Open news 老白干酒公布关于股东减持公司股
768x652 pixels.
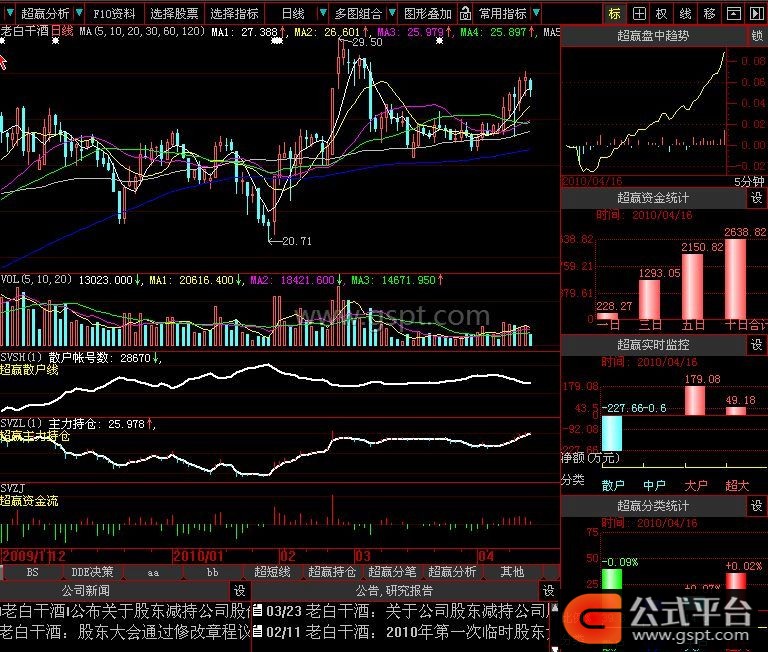point(125,611)
